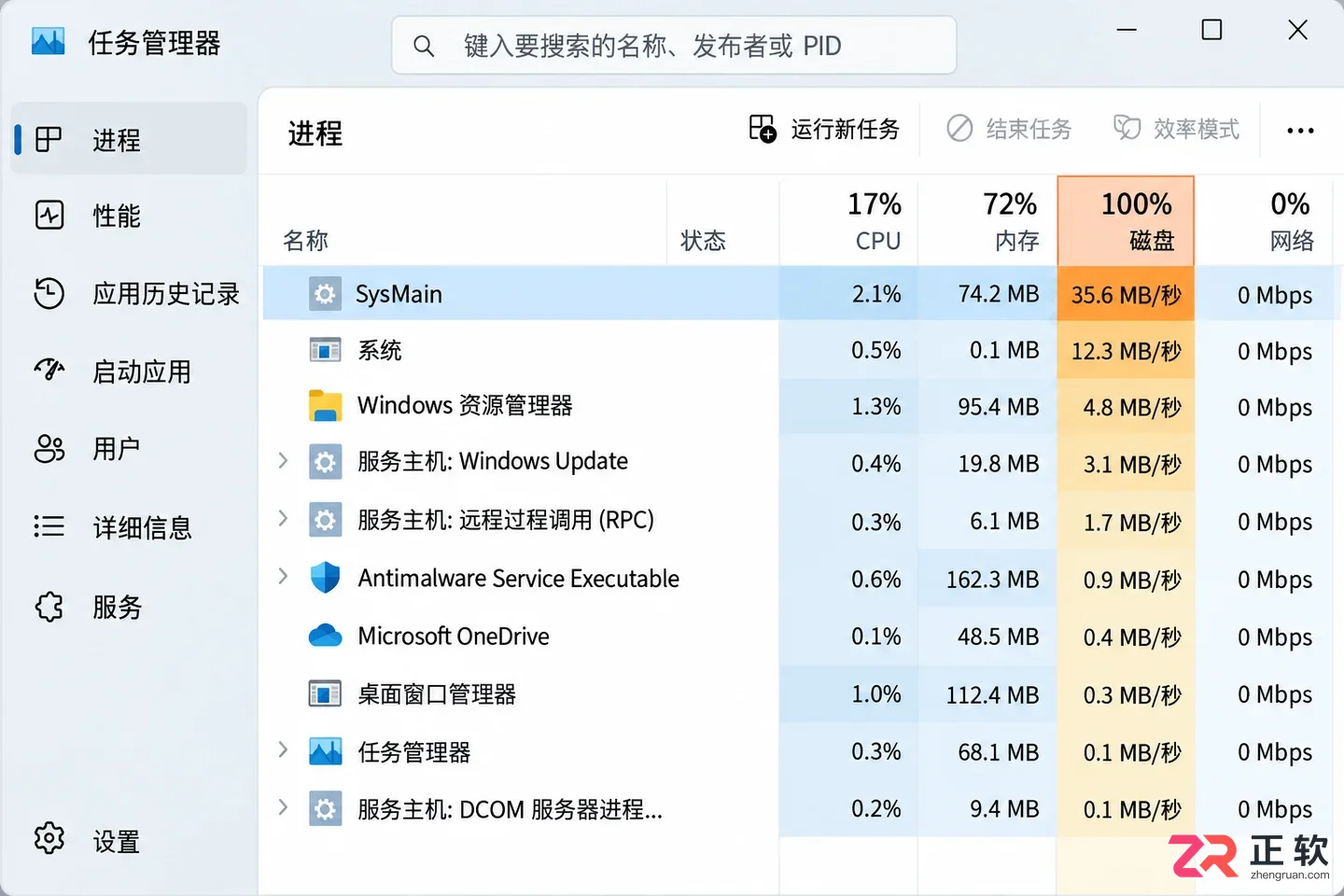Click the Task Manager app icon in title bar
The height and width of the screenshot is (896, 1344).
click(x=49, y=42)
